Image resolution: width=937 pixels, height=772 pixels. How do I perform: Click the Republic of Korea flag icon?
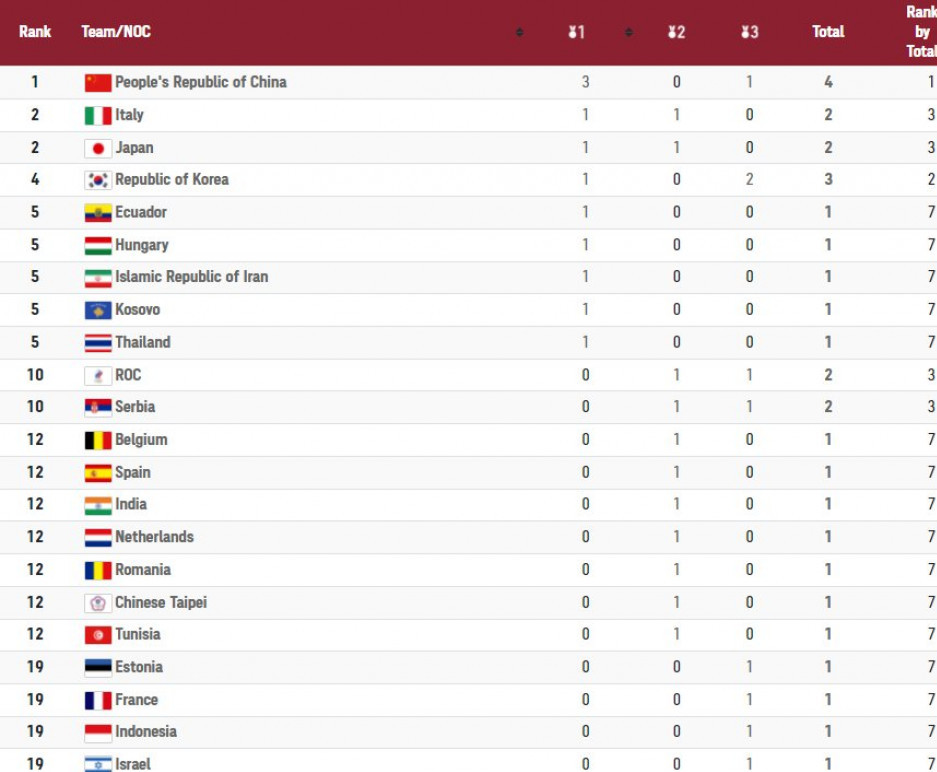tap(98, 180)
